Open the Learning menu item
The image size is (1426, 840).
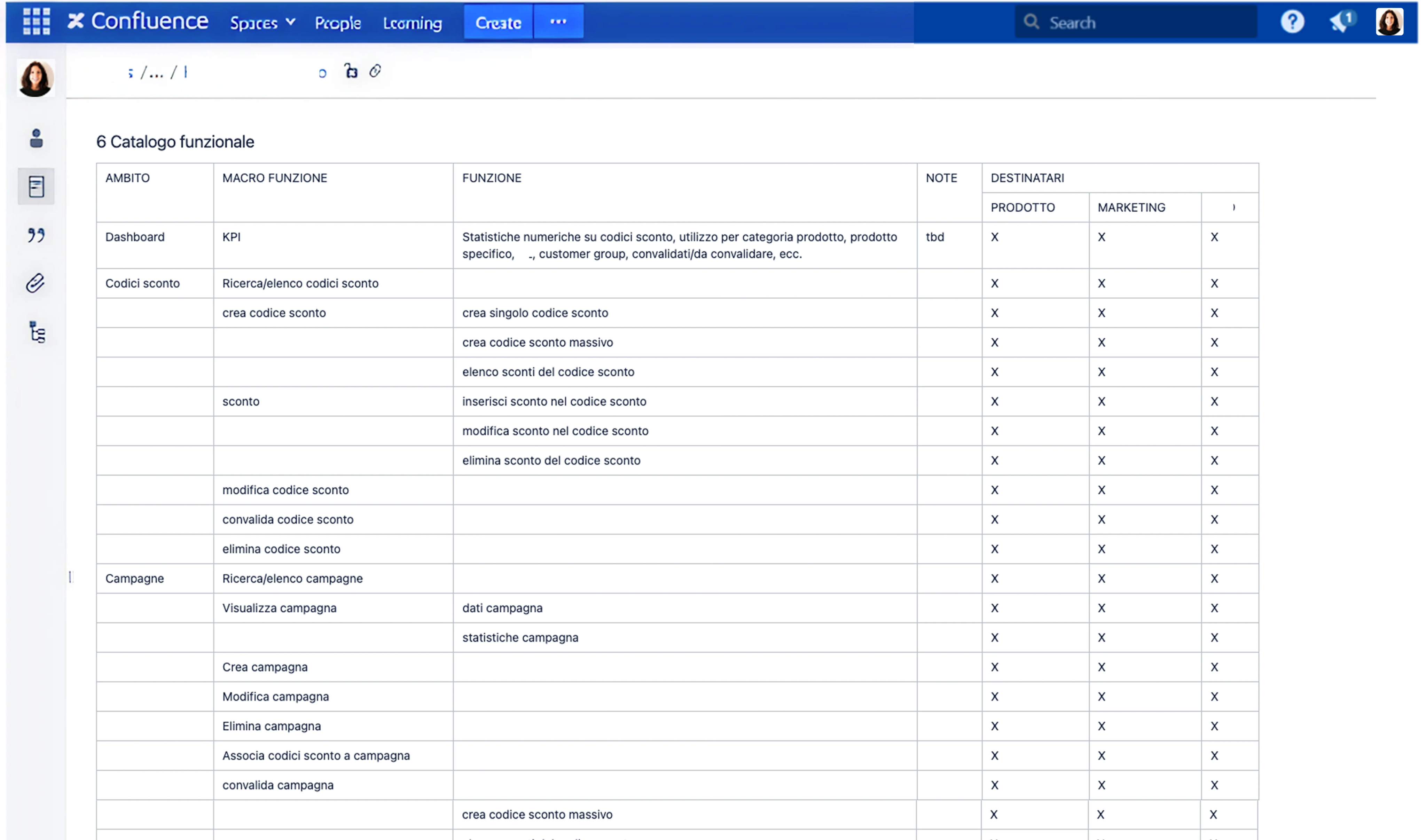412,23
